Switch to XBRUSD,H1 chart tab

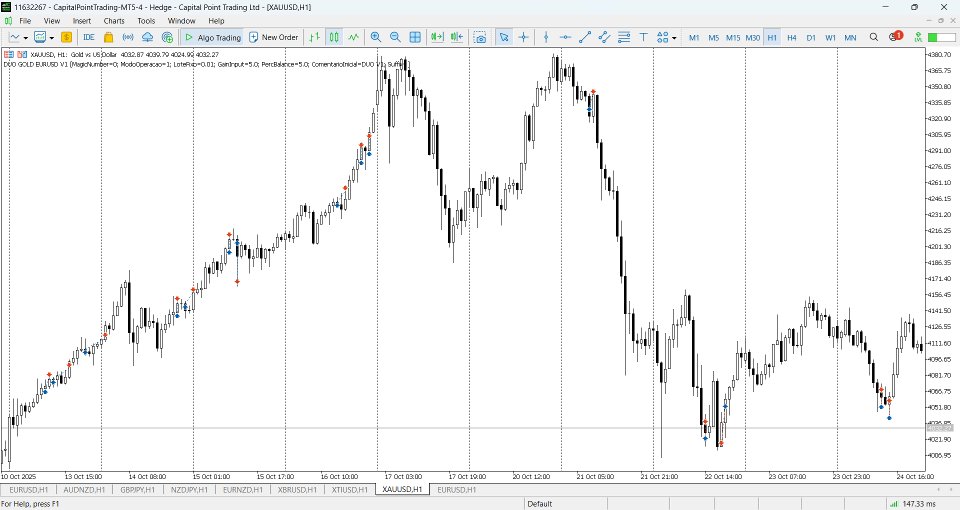point(297,490)
